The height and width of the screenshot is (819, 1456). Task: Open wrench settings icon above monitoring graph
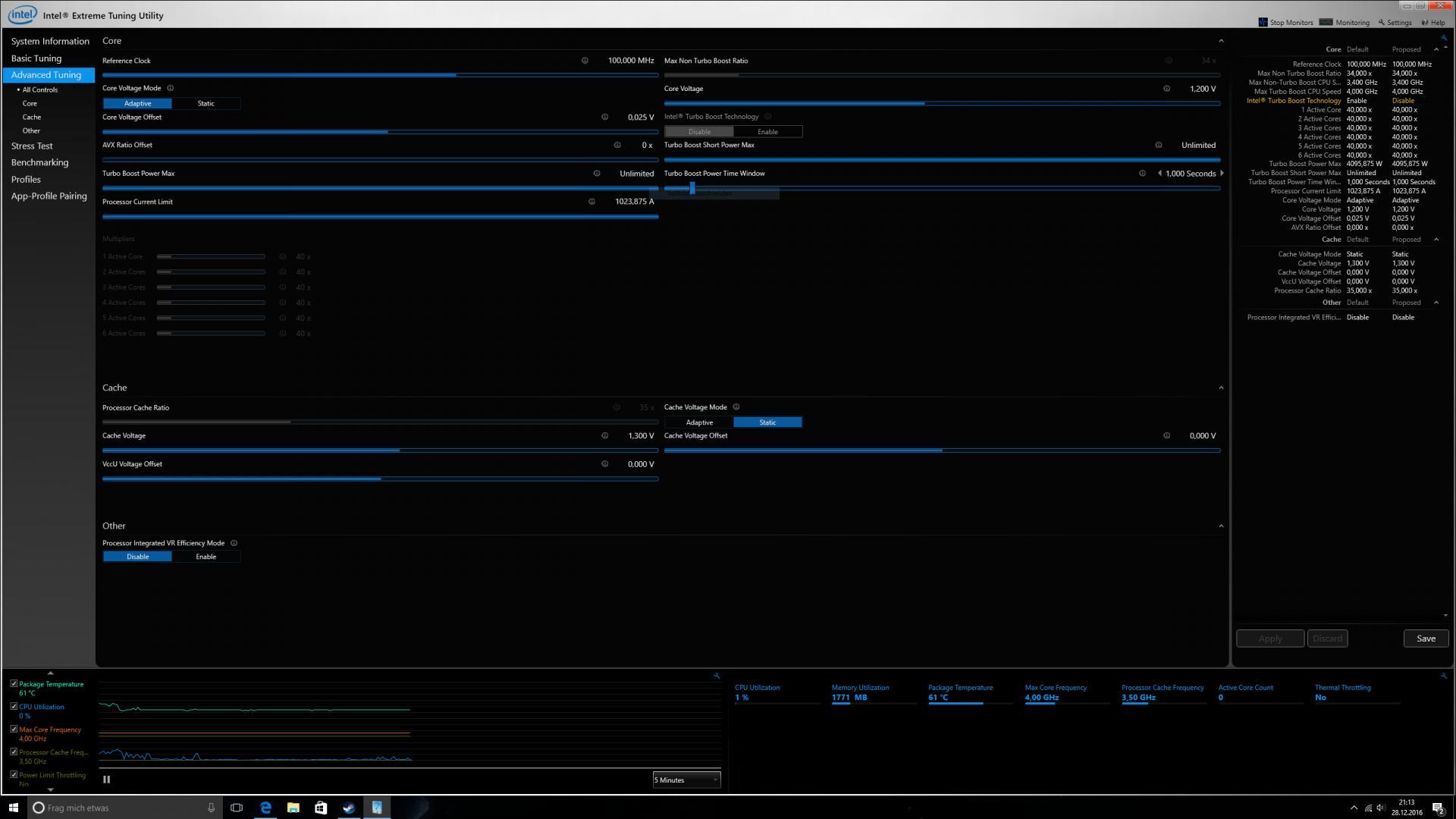pos(716,676)
